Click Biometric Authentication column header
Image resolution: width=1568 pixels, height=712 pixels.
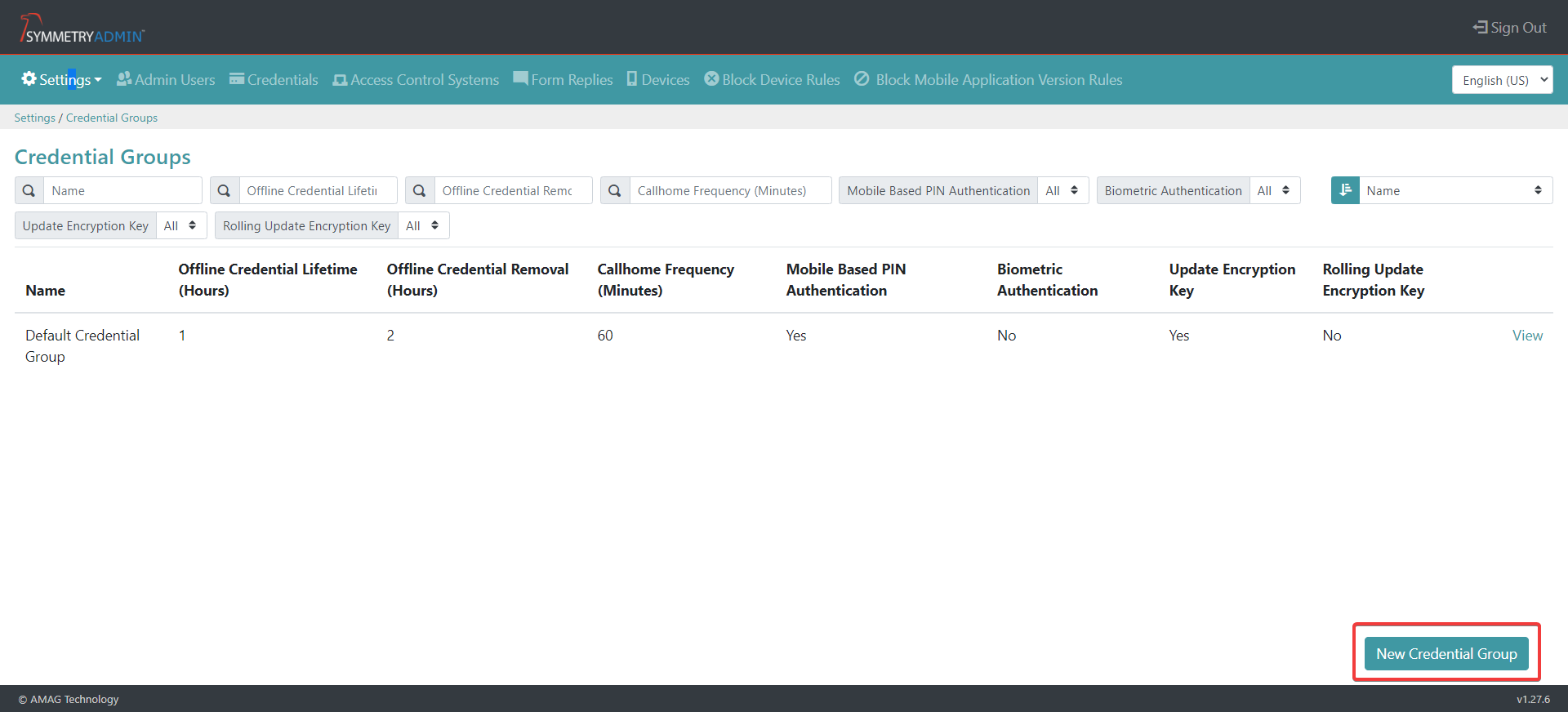[1047, 280]
